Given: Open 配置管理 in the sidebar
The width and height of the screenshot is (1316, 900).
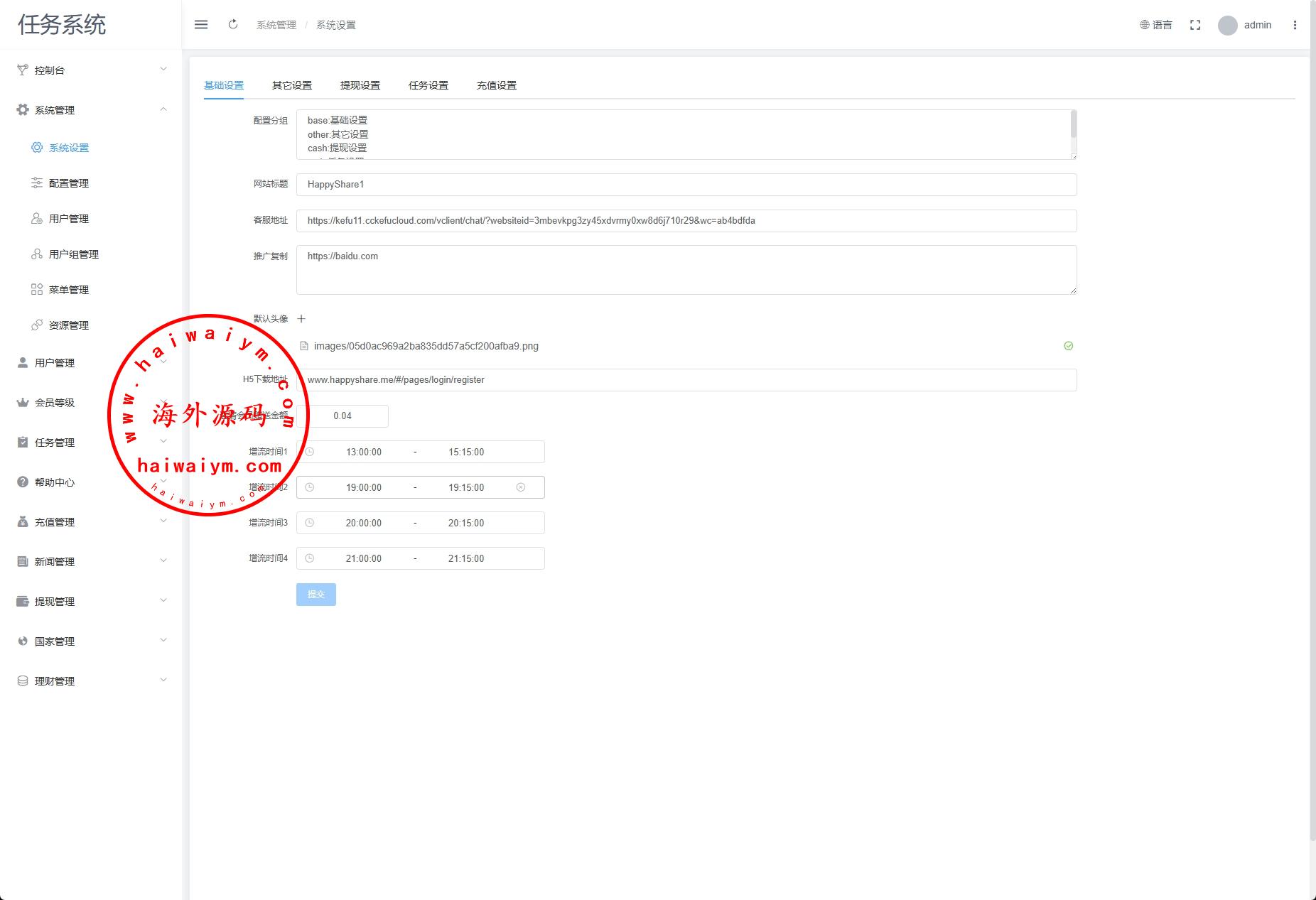Looking at the screenshot, I should point(69,183).
